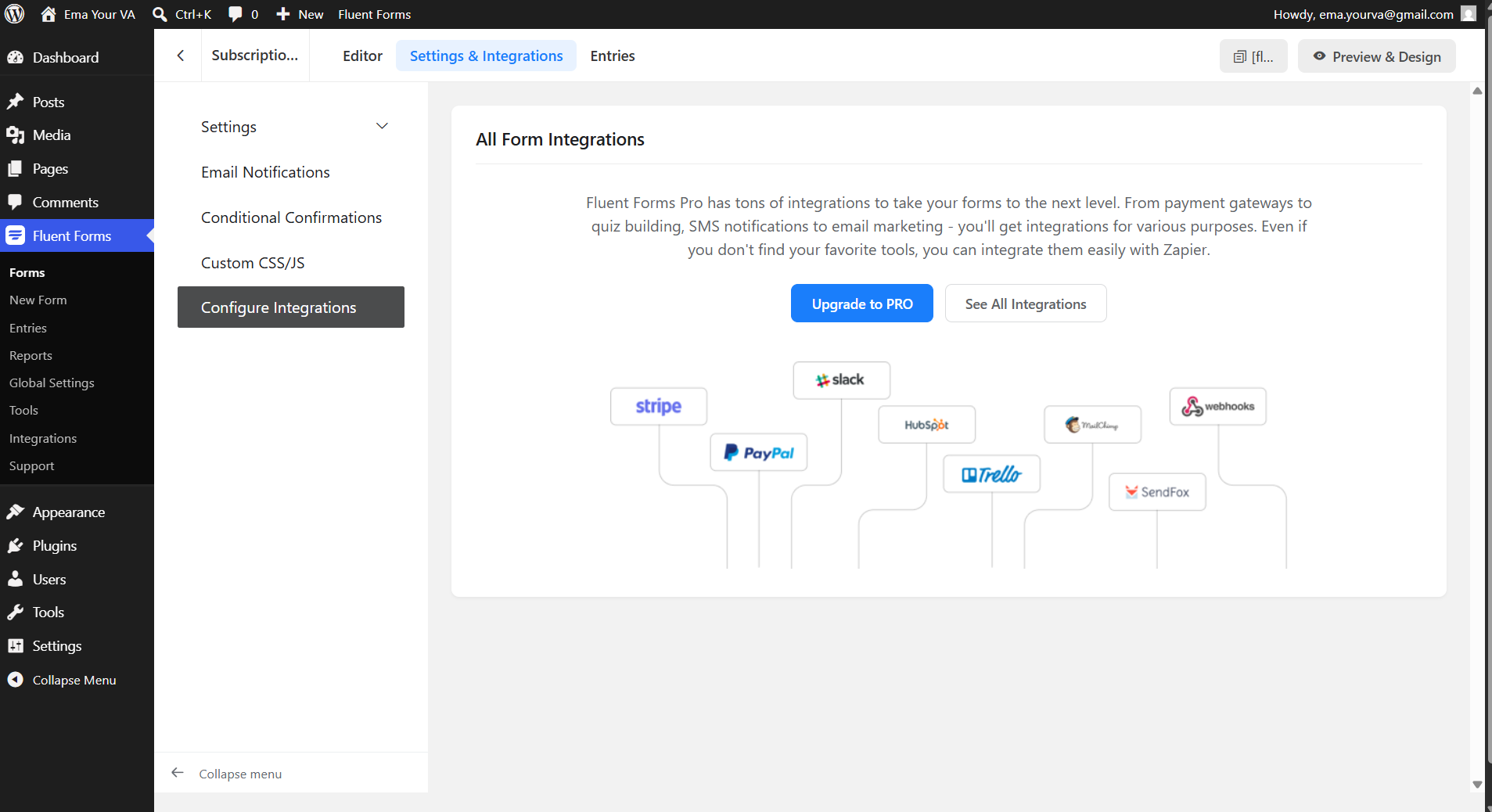The height and width of the screenshot is (812, 1492).
Task: Open Global Settings submenu link
Action: tap(52, 383)
